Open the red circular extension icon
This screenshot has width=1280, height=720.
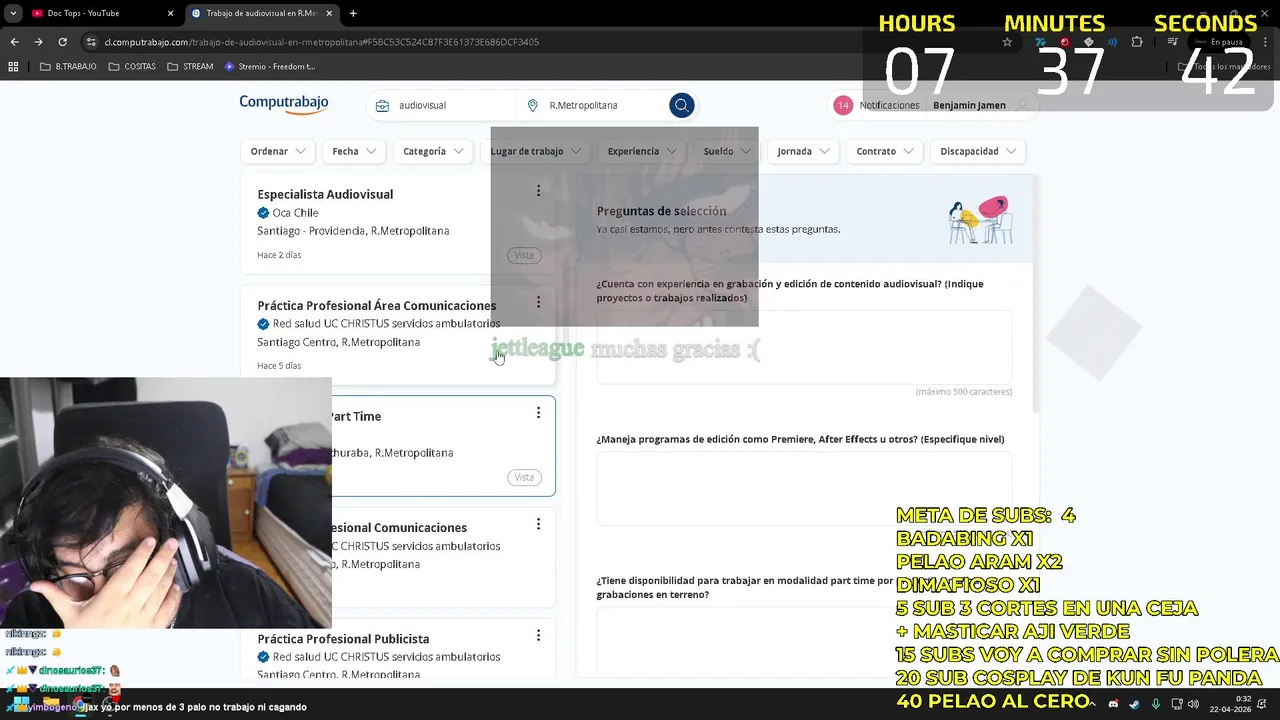point(1065,42)
